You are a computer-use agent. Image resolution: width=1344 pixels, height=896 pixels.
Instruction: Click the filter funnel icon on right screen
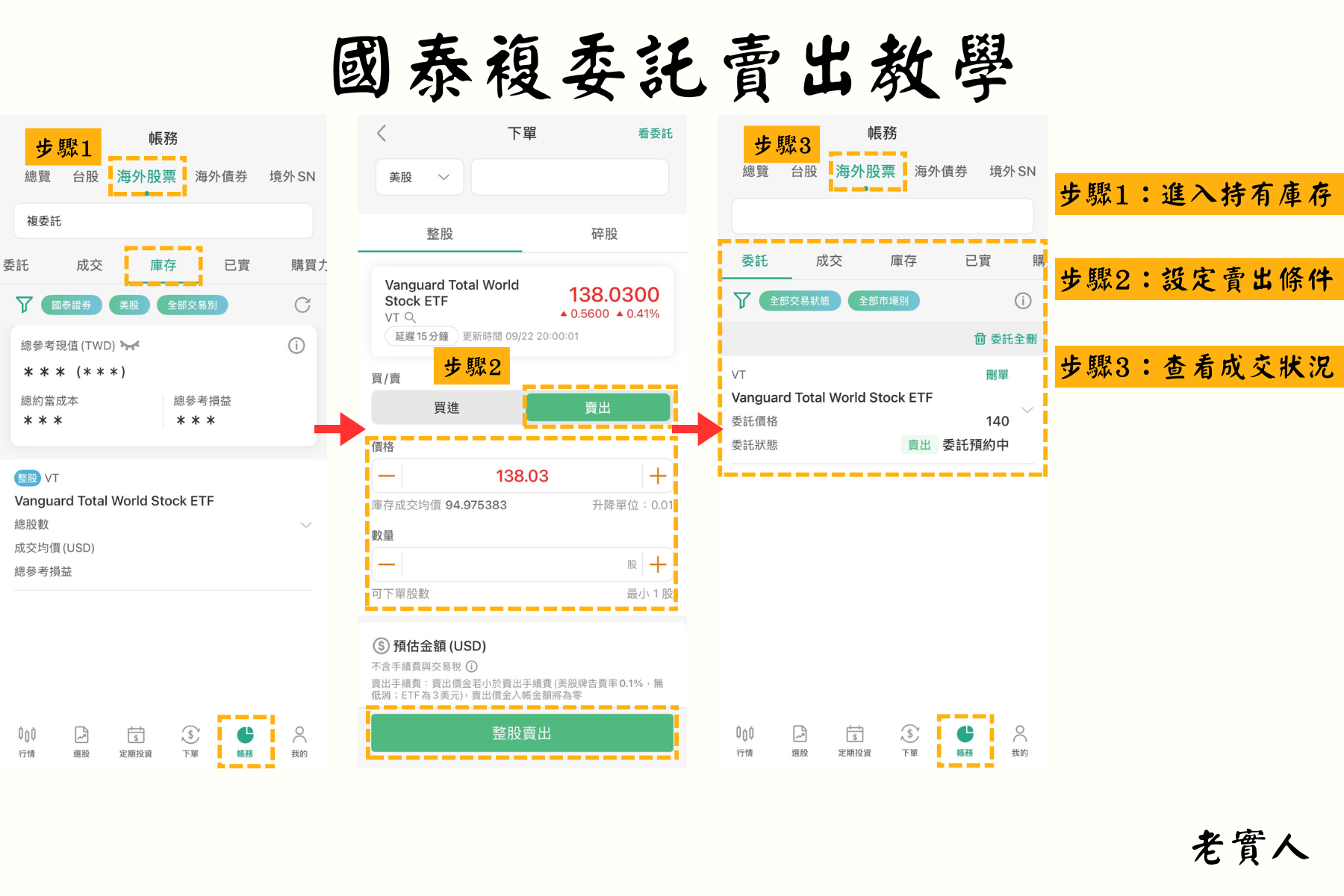pos(741,300)
